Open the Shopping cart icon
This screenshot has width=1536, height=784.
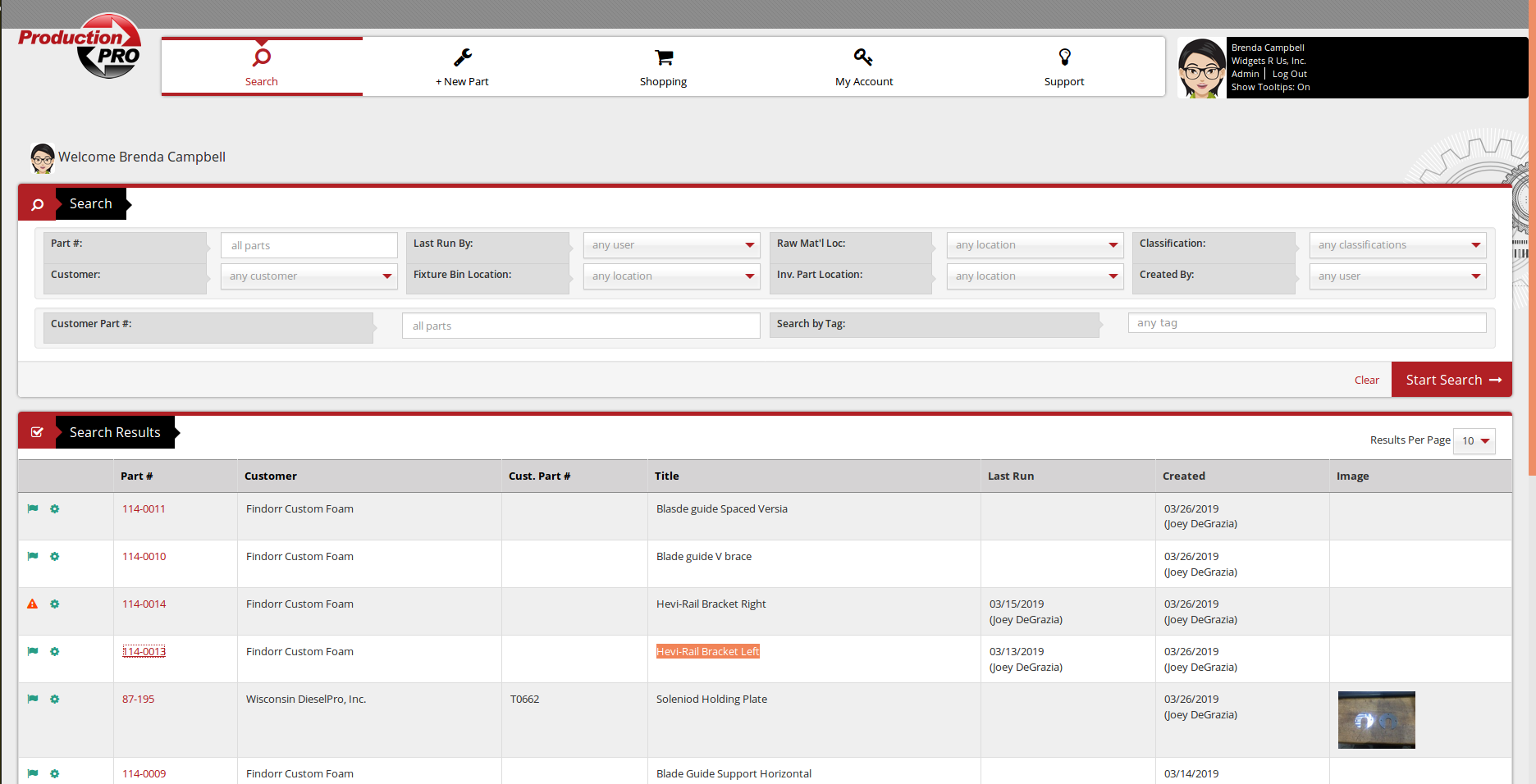pyautogui.click(x=664, y=57)
